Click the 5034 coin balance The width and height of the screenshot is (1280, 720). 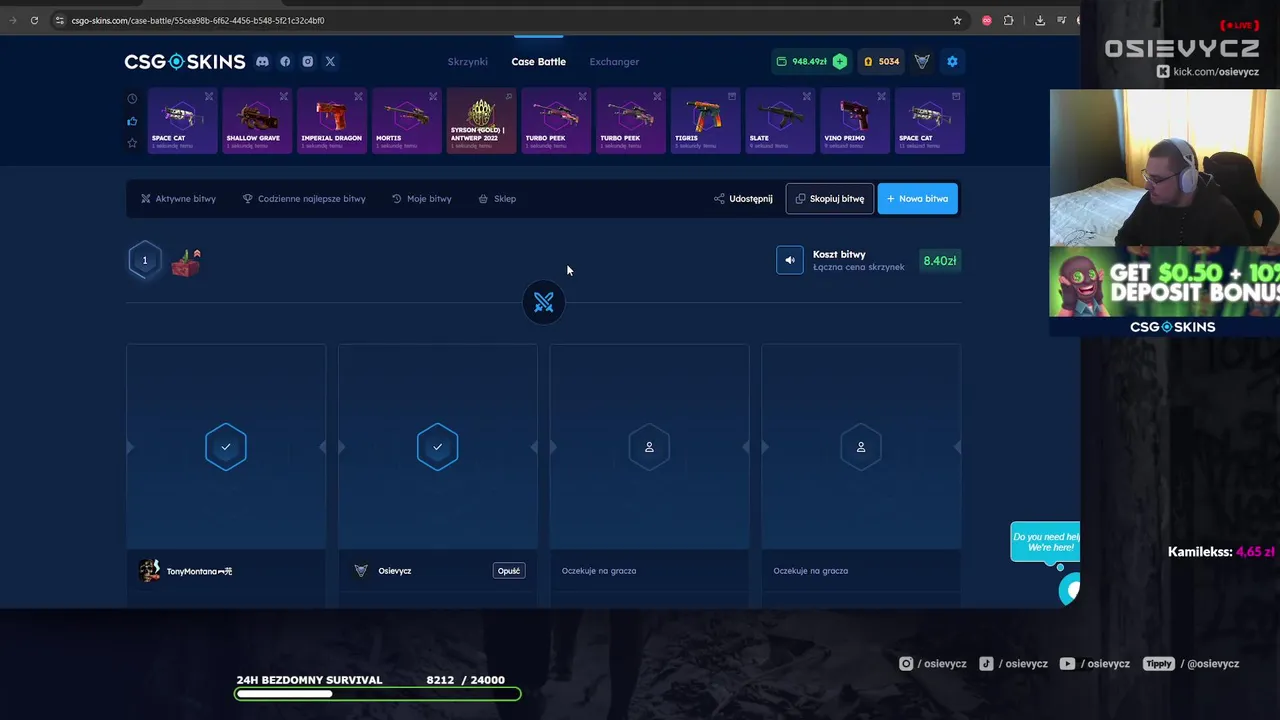pyautogui.click(x=882, y=61)
